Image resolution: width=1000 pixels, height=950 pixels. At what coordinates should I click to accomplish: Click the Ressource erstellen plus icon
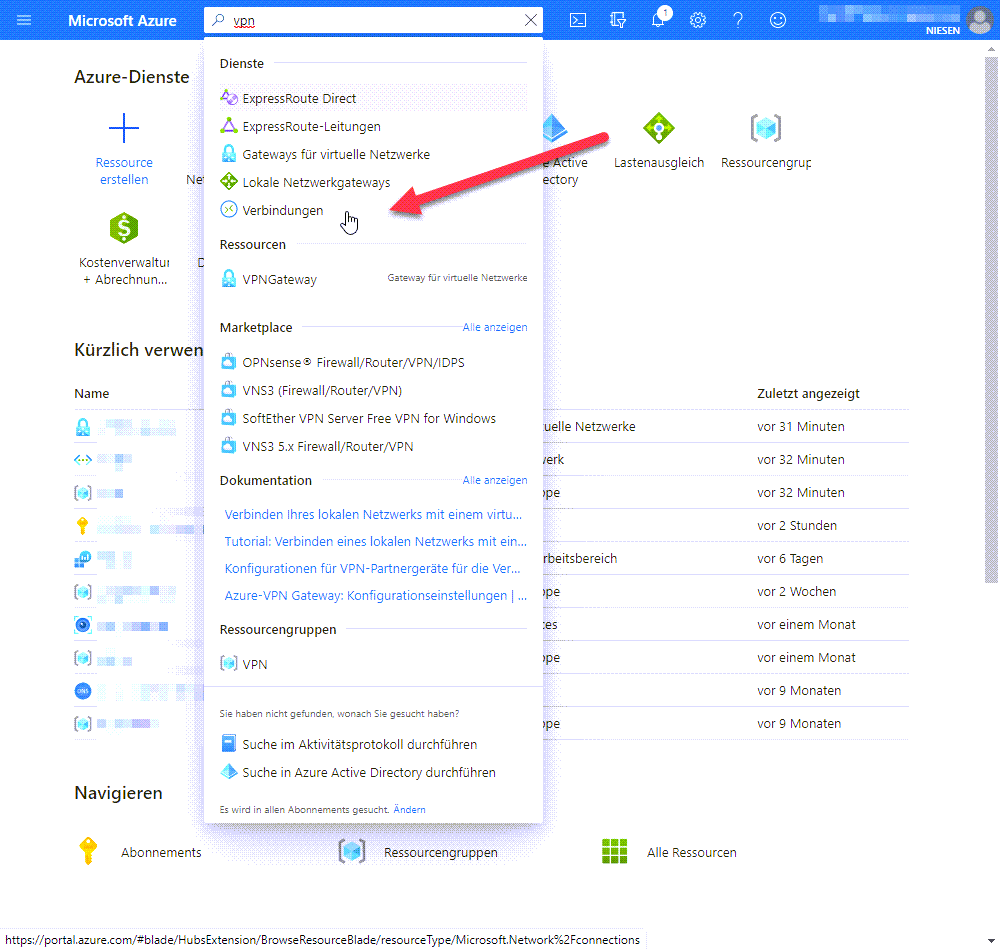pyautogui.click(x=124, y=128)
